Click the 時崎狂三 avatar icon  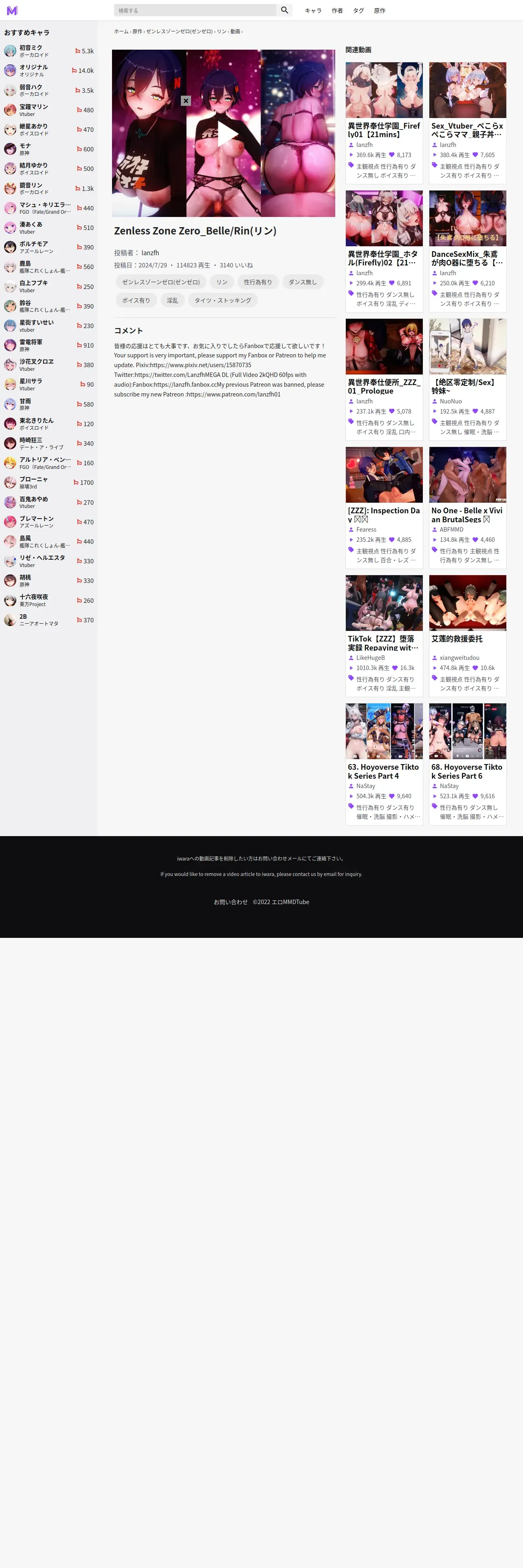click(10, 443)
